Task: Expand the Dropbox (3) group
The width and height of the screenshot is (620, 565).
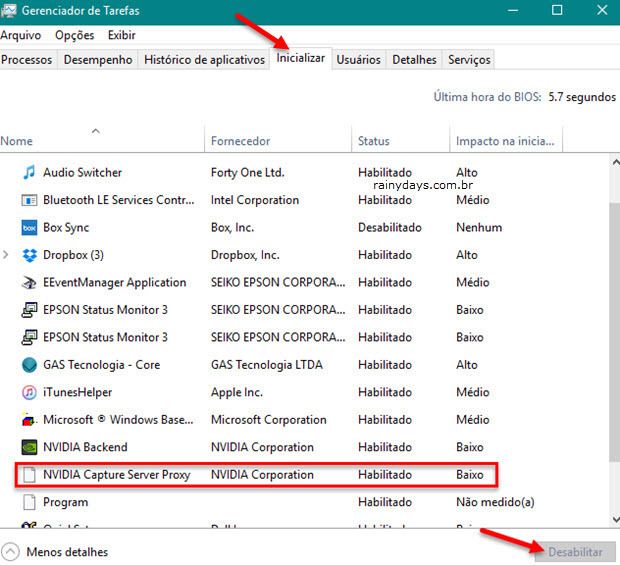Action: click(x=7, y=255)
